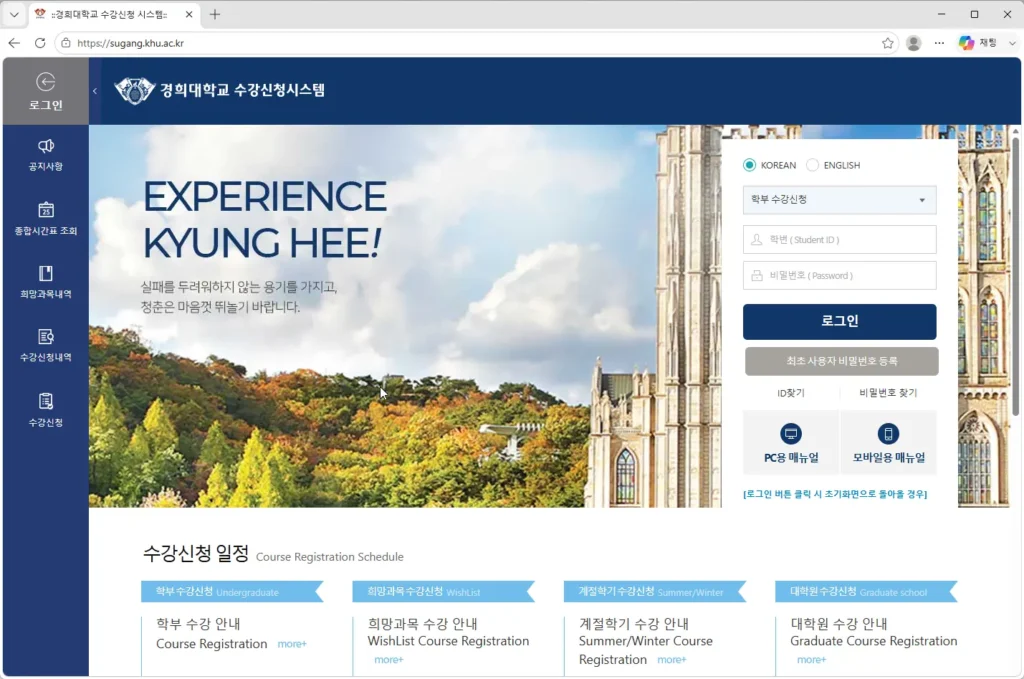Open 희망과목내역 bookmark icon
The image size is (1024, 679).
click(x=46, y=273)
